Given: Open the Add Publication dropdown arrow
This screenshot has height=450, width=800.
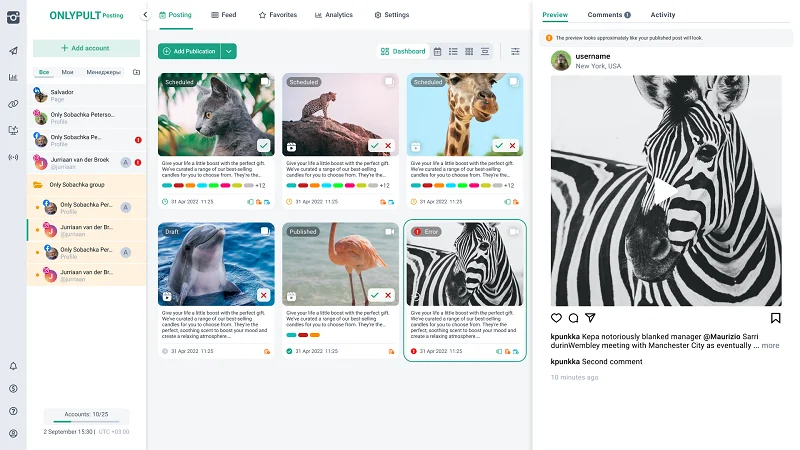Looking at the screenshot, I should click(229, 51).
